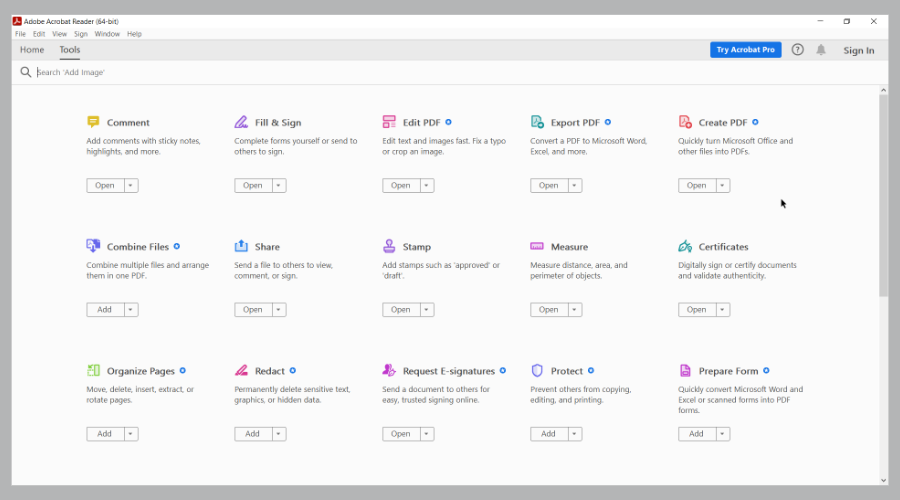Click the Measure ruler icon

point(537,246)
